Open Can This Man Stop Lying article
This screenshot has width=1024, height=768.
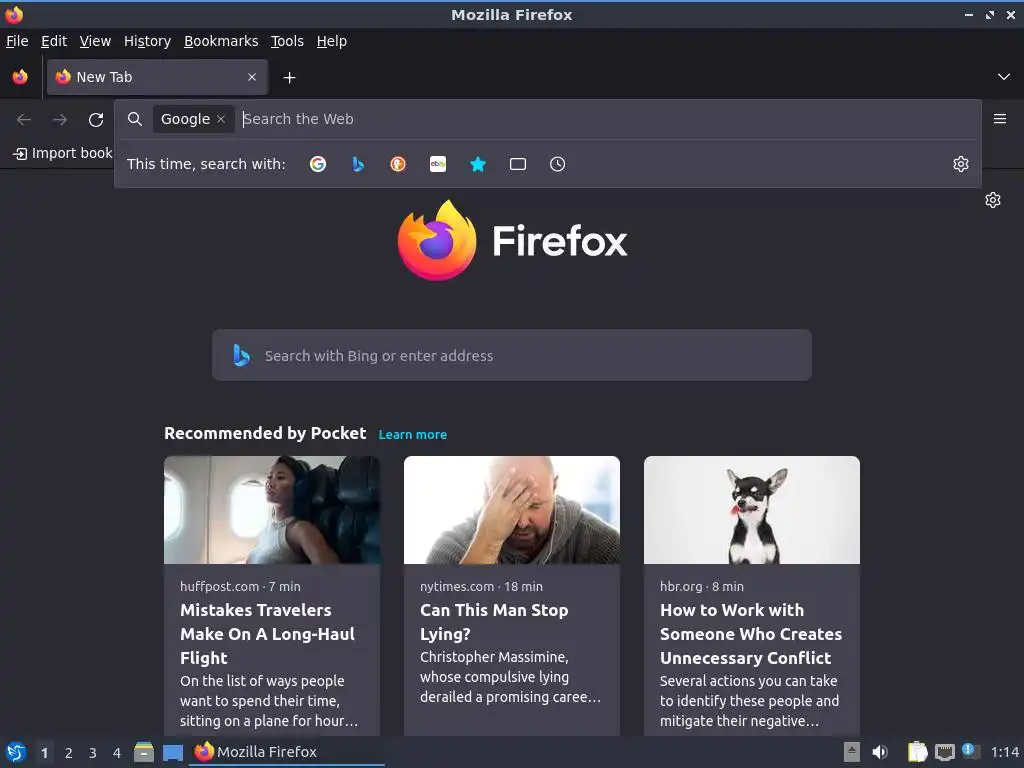pyautogui.click(x=494, y=622)
